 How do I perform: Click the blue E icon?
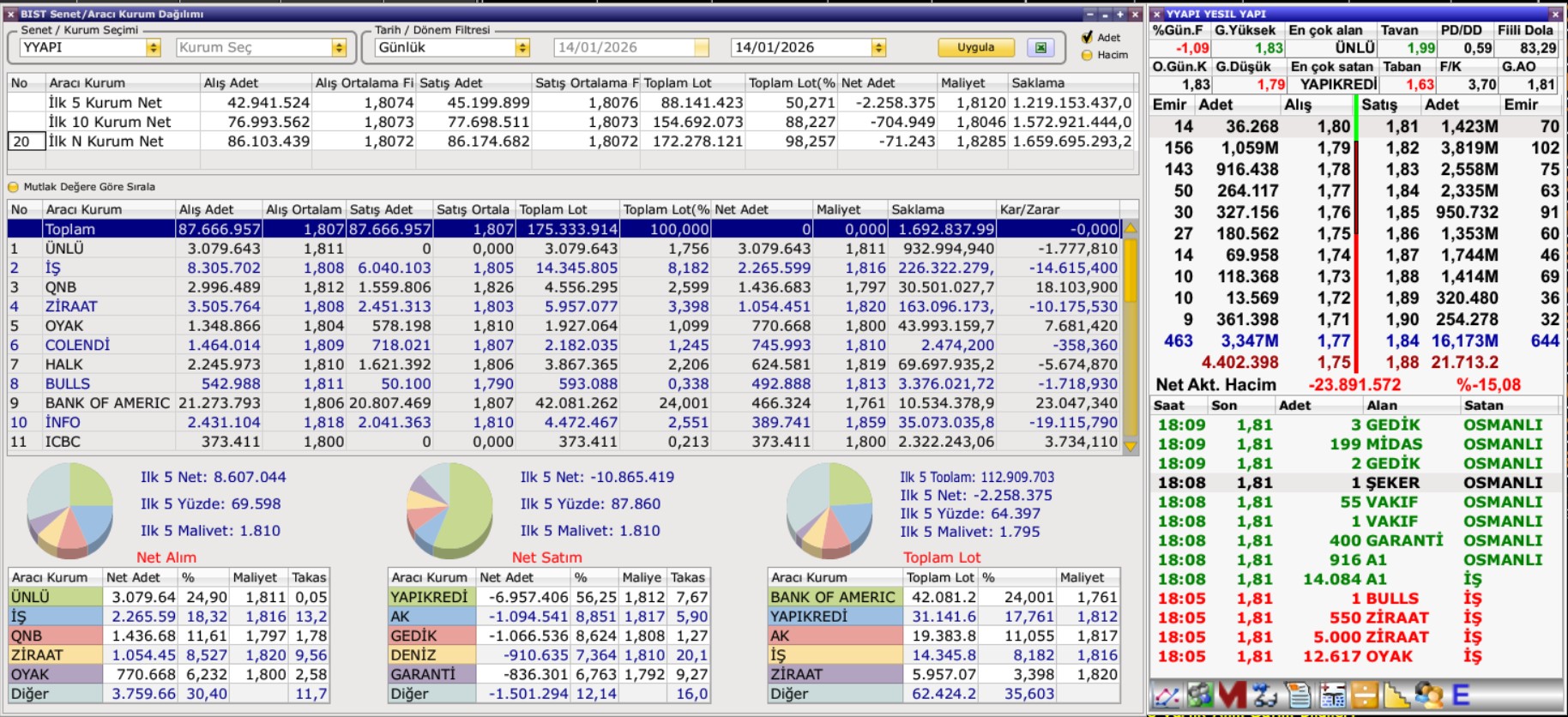click(x=1461, y=696)
